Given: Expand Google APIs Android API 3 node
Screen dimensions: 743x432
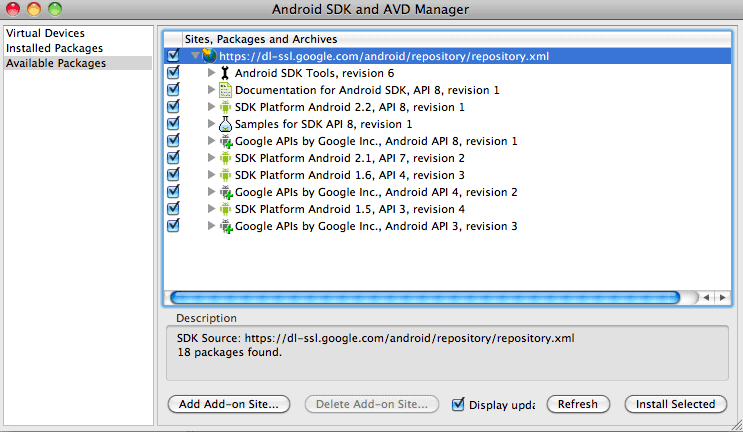Looking at the screenshot, I should (211, 226).
